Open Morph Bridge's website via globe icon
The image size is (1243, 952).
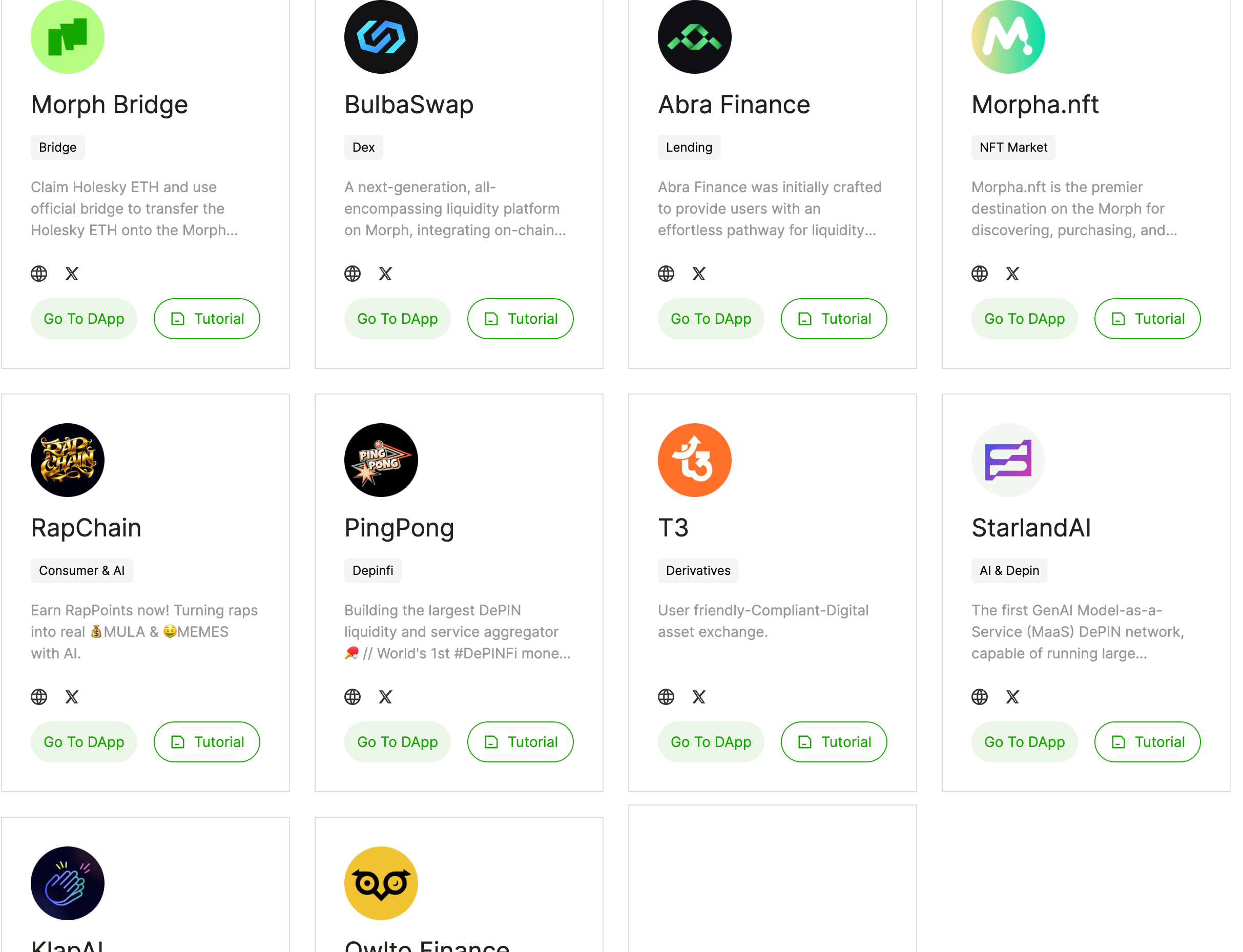pyautogui.click(x=38, y=273)
